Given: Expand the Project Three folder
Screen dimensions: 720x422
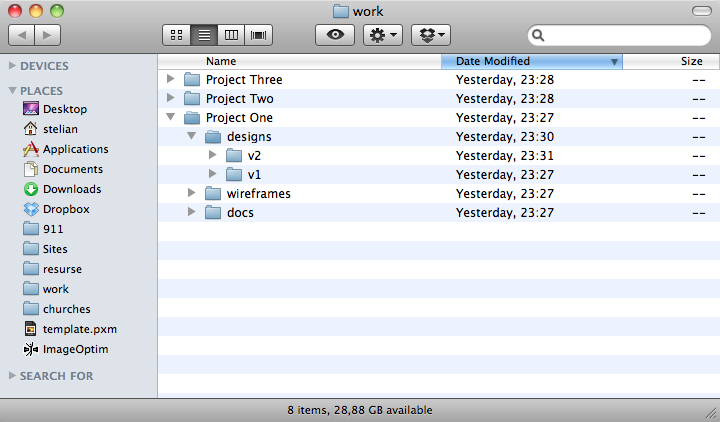Looking at the screenshot, I should (x=170, y=79).
